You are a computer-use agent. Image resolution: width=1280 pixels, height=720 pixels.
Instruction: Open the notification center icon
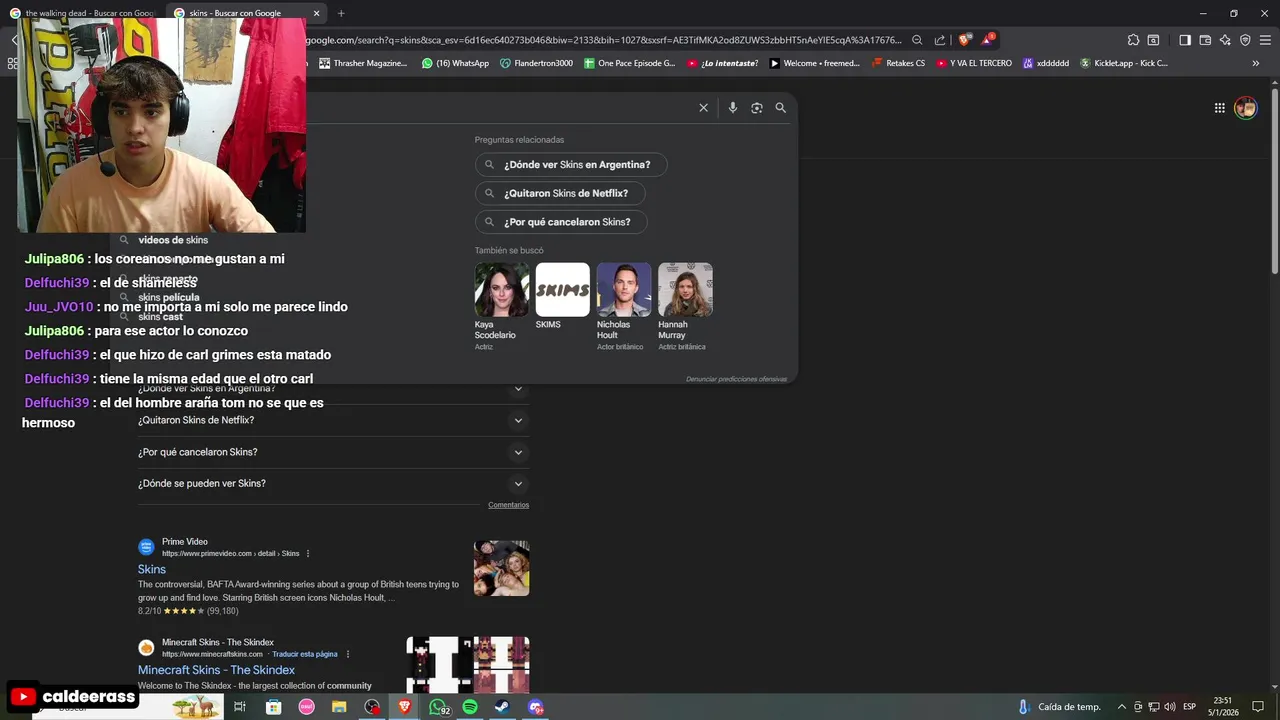[1258, 707]
